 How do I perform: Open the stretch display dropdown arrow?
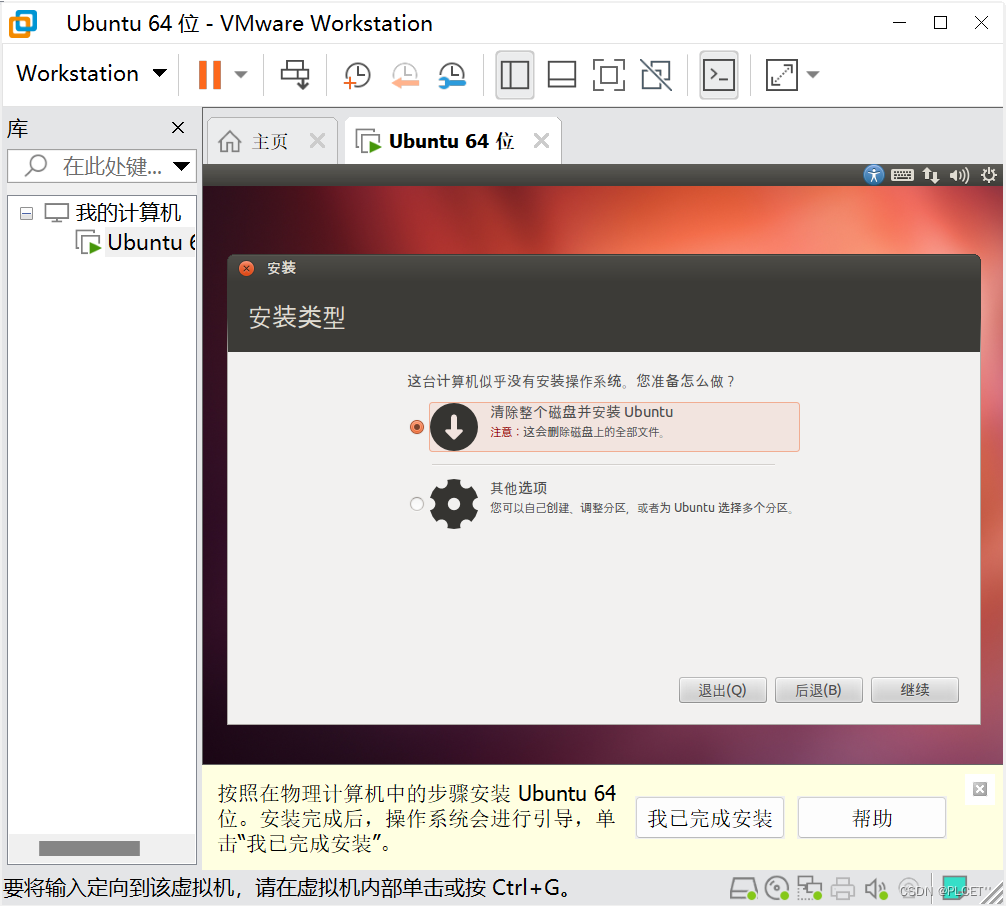813,74
